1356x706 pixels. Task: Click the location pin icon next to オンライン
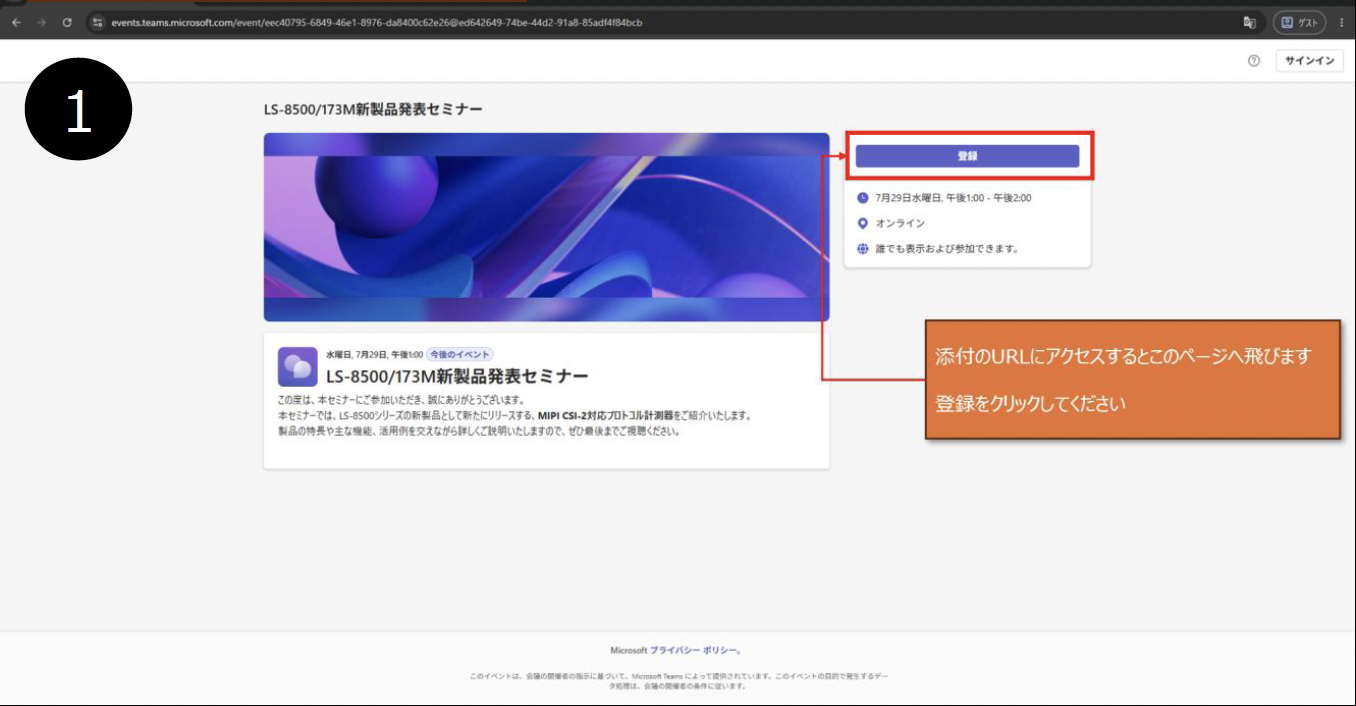[863, 223]
